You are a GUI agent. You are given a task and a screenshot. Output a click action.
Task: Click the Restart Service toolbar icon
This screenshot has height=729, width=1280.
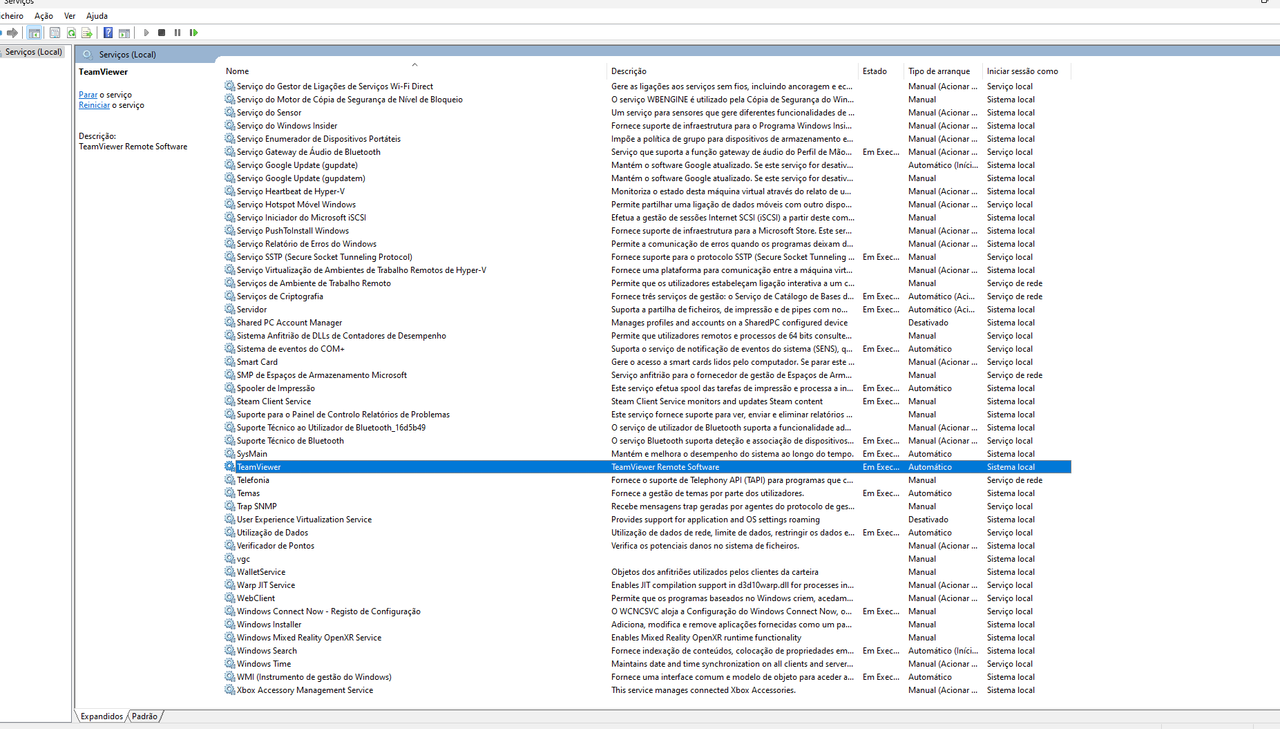[194, 33]
